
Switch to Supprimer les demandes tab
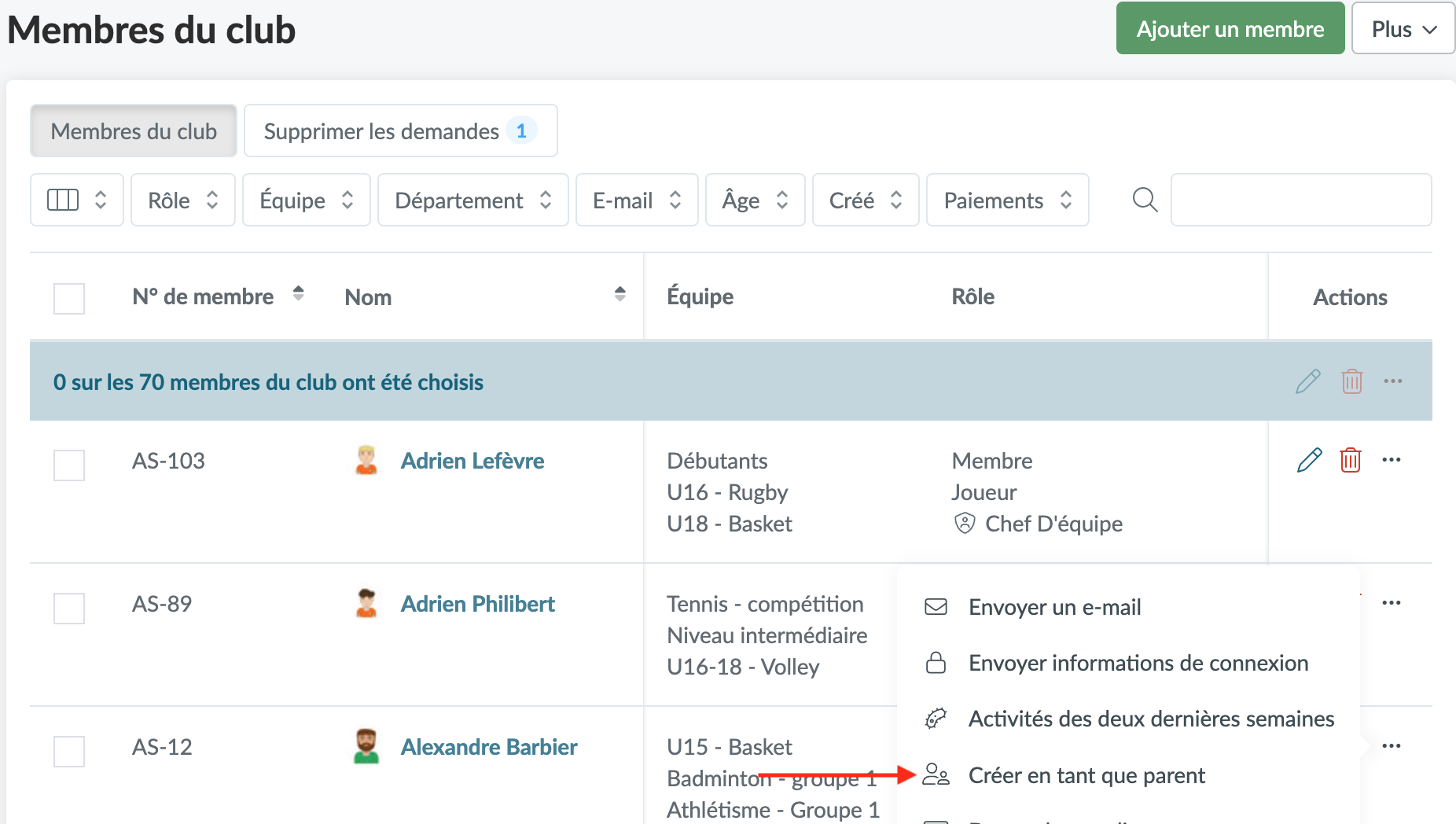click(401, 131)
